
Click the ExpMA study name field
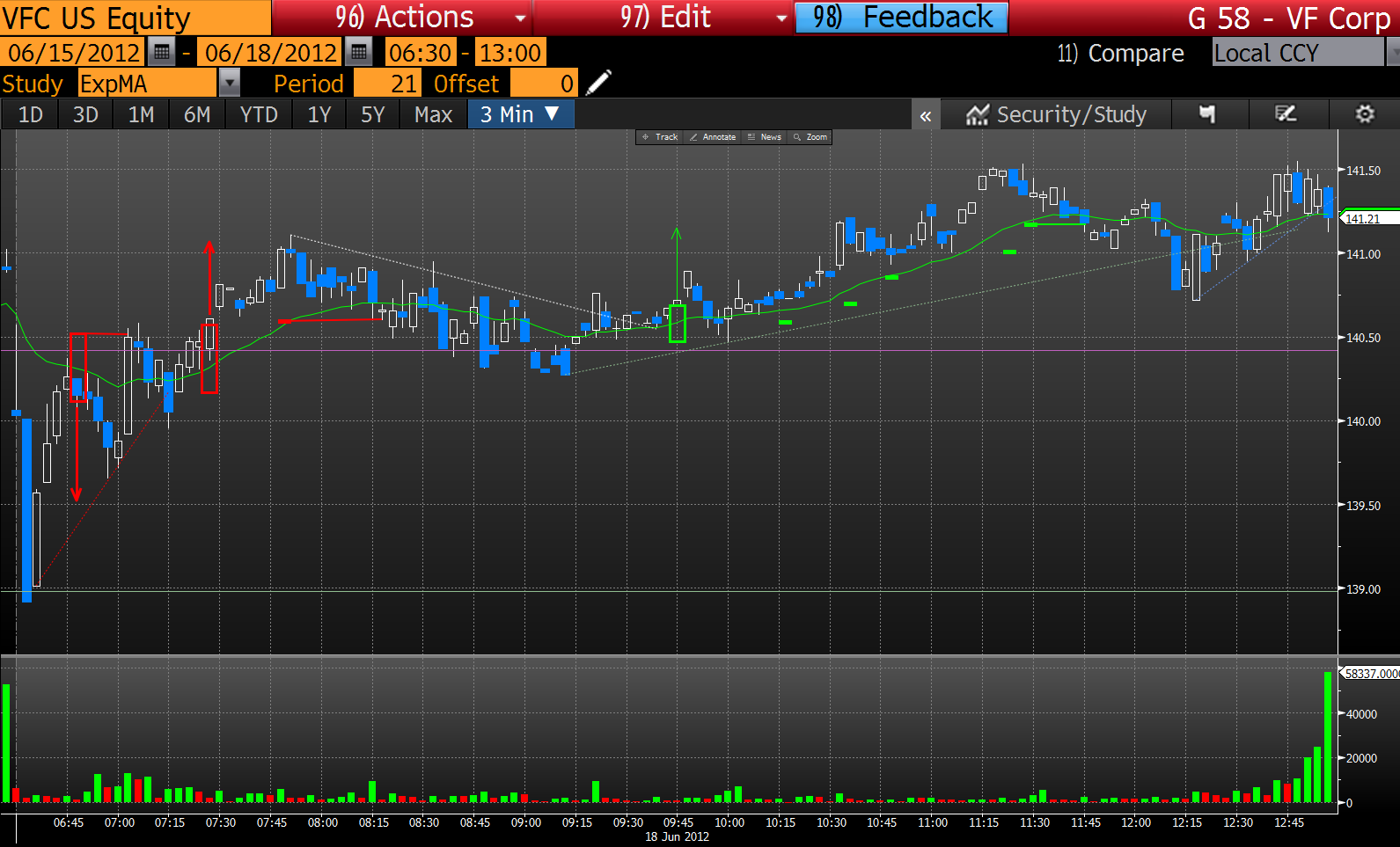point(147,84)
